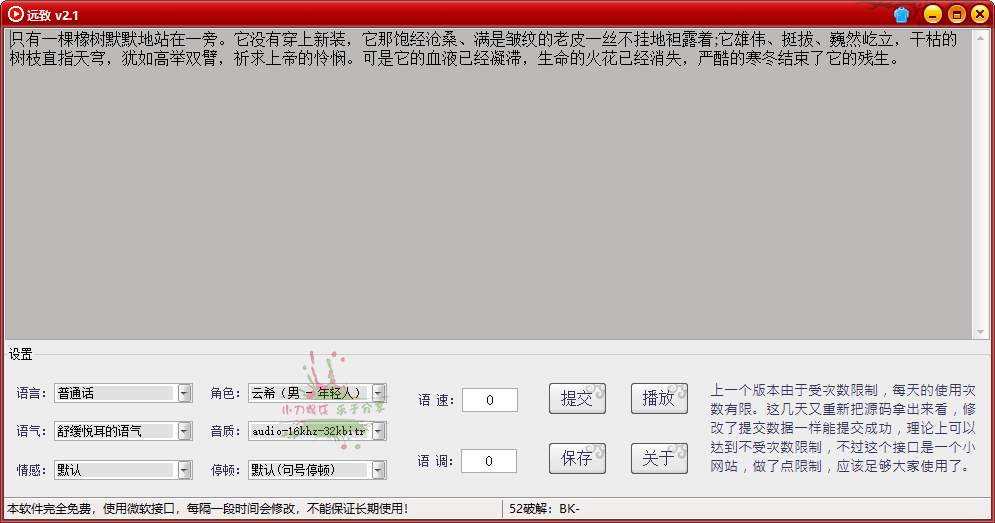Image resolution: width=995 pixels, height=523 pixels.
Task: Expand the 语言 dropdown showing 普通话
Action: point(184,393)
